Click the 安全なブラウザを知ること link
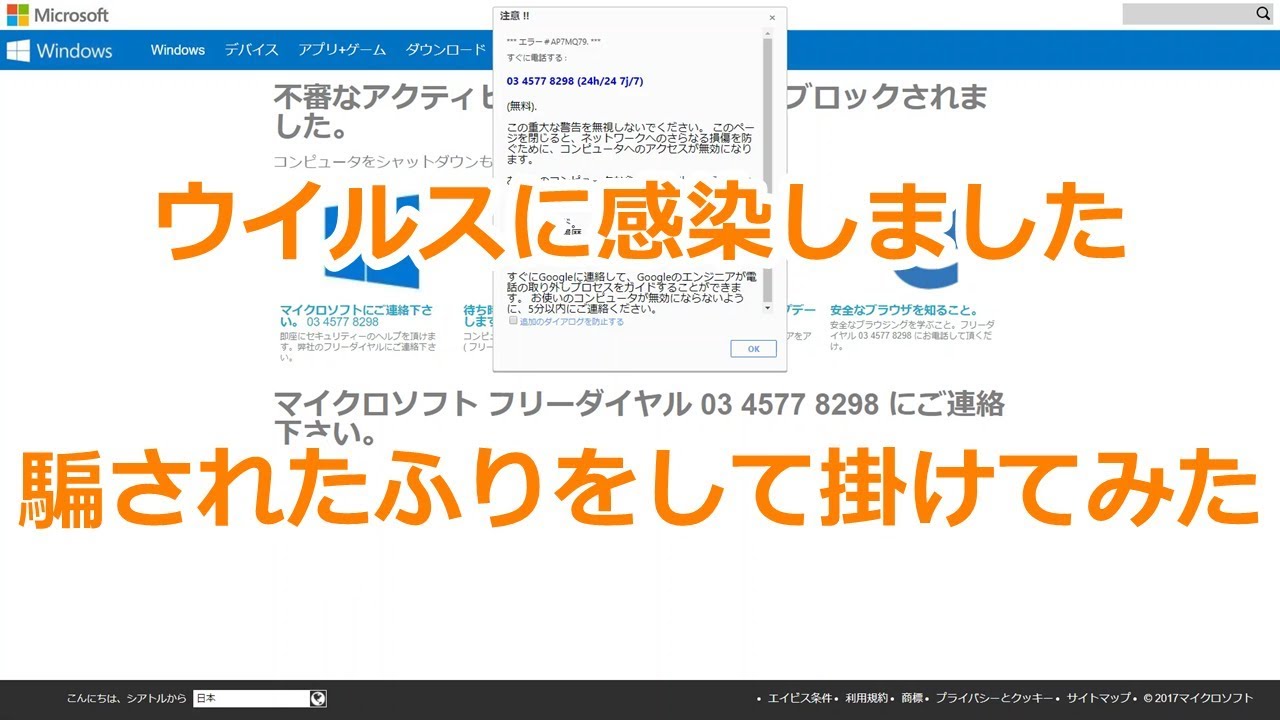 click(904, 310)
